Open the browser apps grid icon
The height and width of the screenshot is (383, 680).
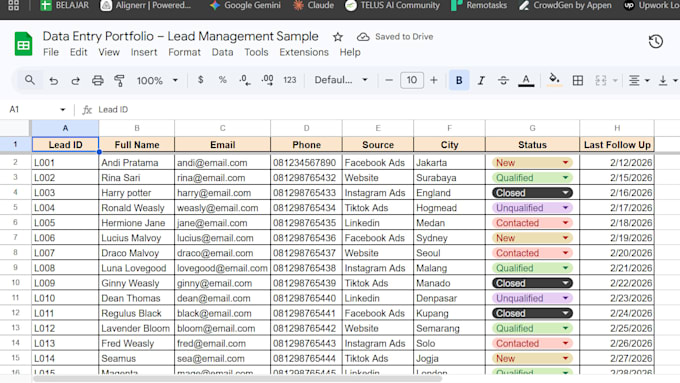click(13, 6)
